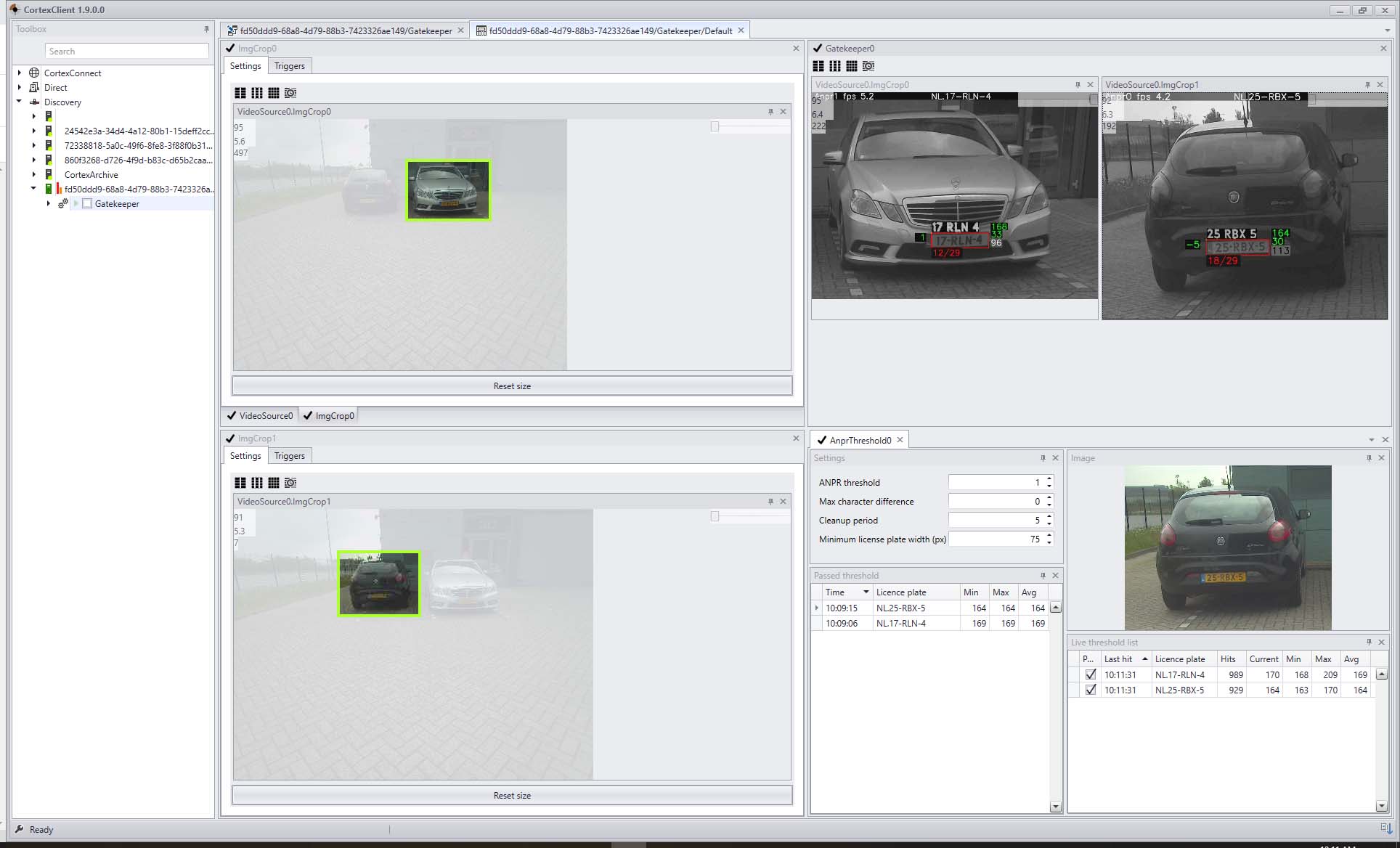Click the Toolbox Search field
This screenshot has height=848, width=1400.
click(127, 52)
